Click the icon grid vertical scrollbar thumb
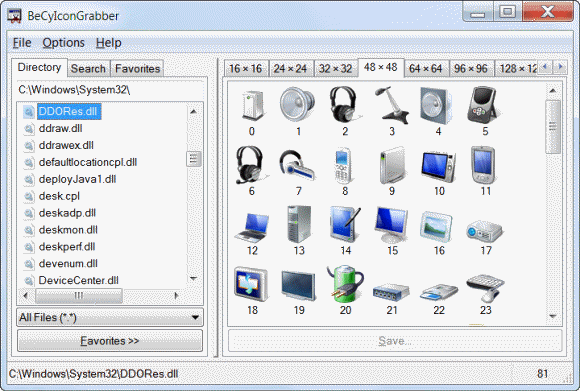Screen dimensions: 580x391 [553, 127]
